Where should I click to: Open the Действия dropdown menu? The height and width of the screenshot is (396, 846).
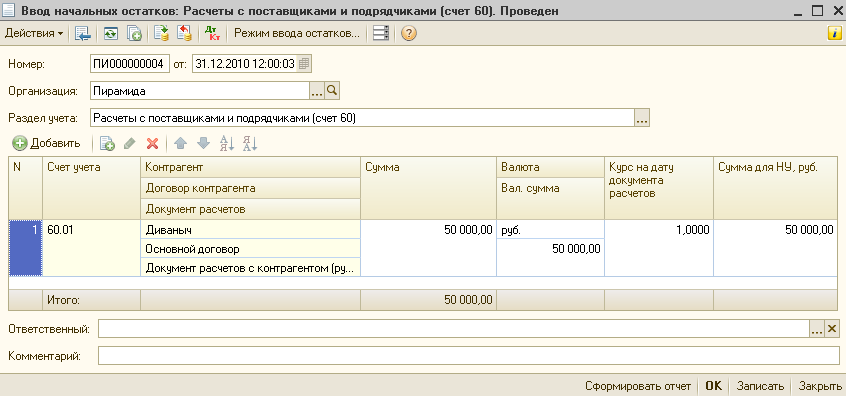coord(33,33)
